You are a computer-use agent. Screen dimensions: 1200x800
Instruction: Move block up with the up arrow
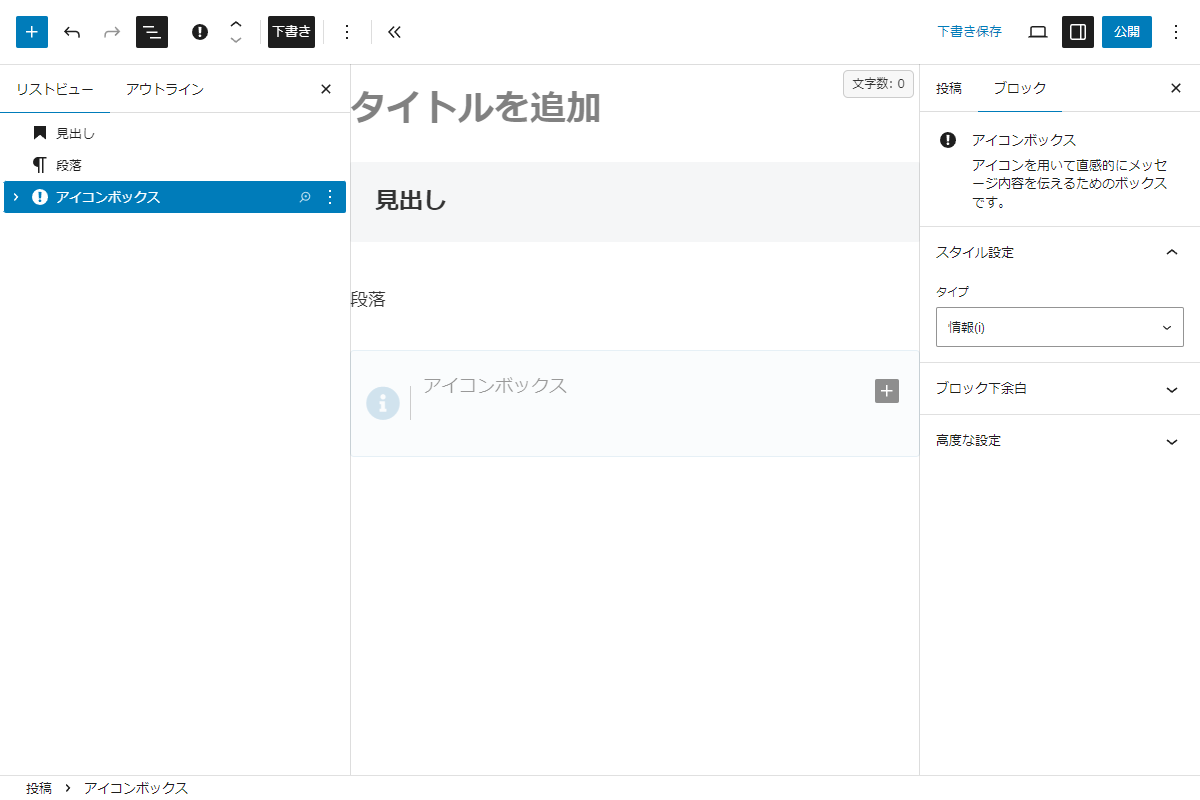(x=236, y=24)
